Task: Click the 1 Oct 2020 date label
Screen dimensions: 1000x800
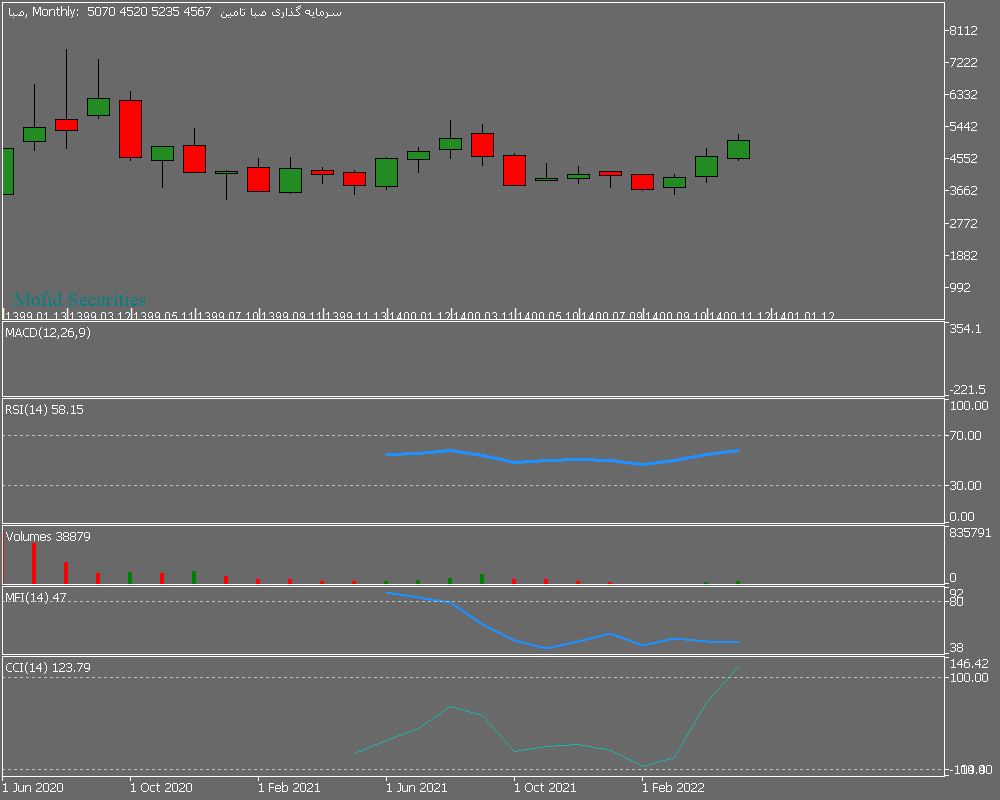Action: point(161,787)
